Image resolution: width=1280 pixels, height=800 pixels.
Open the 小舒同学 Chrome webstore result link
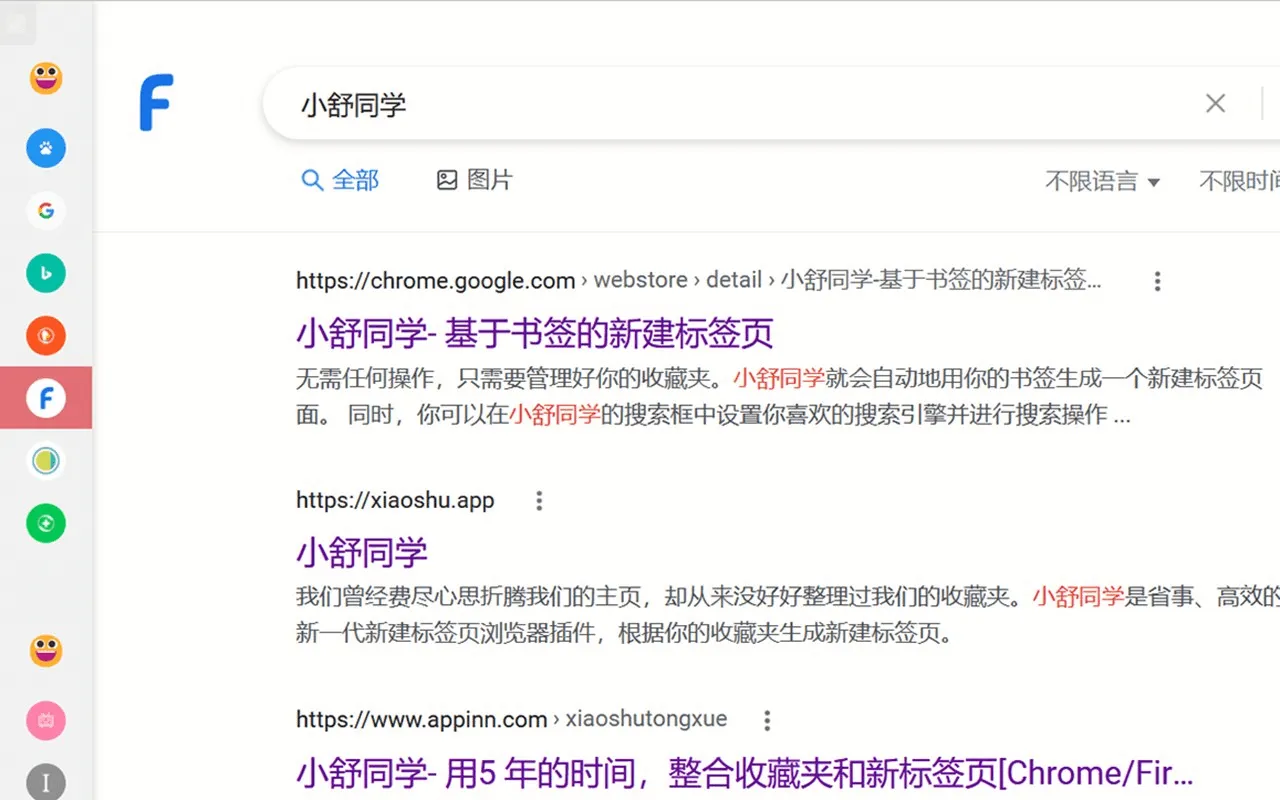534,331
